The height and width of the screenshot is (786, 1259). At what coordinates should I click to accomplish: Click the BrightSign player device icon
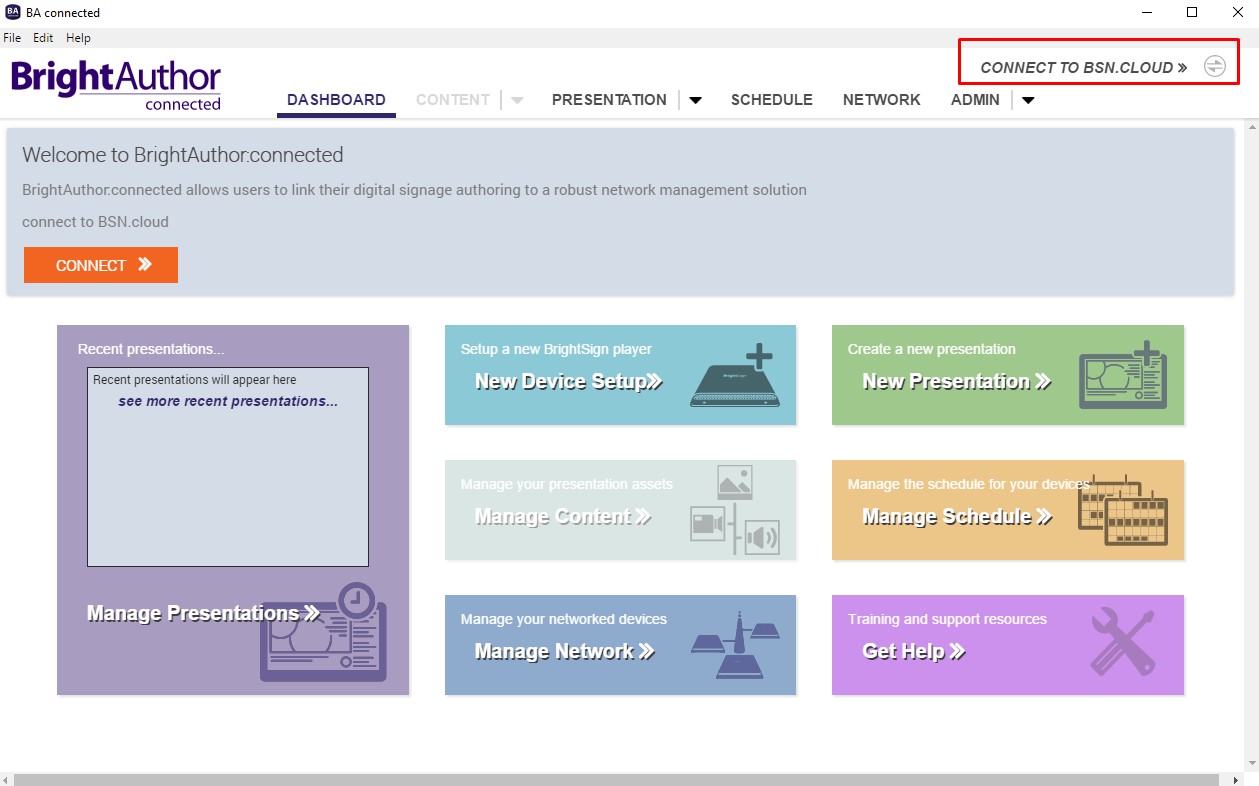pos(737,374)
